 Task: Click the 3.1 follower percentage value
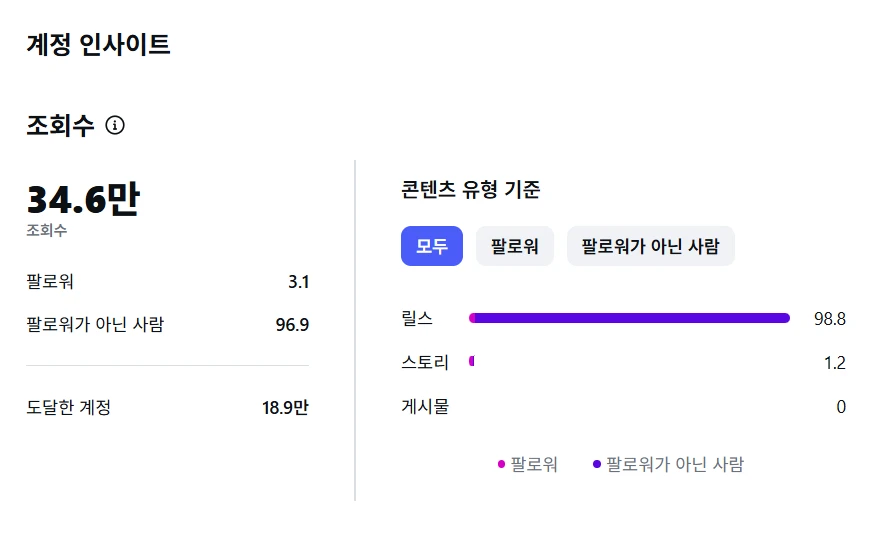(x=298, y=282)
